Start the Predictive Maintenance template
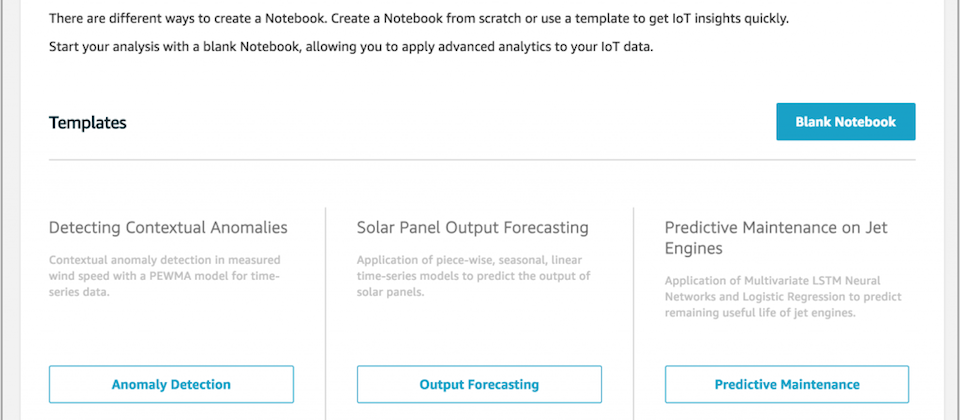960x420 pixels. (x=787, y=384)
